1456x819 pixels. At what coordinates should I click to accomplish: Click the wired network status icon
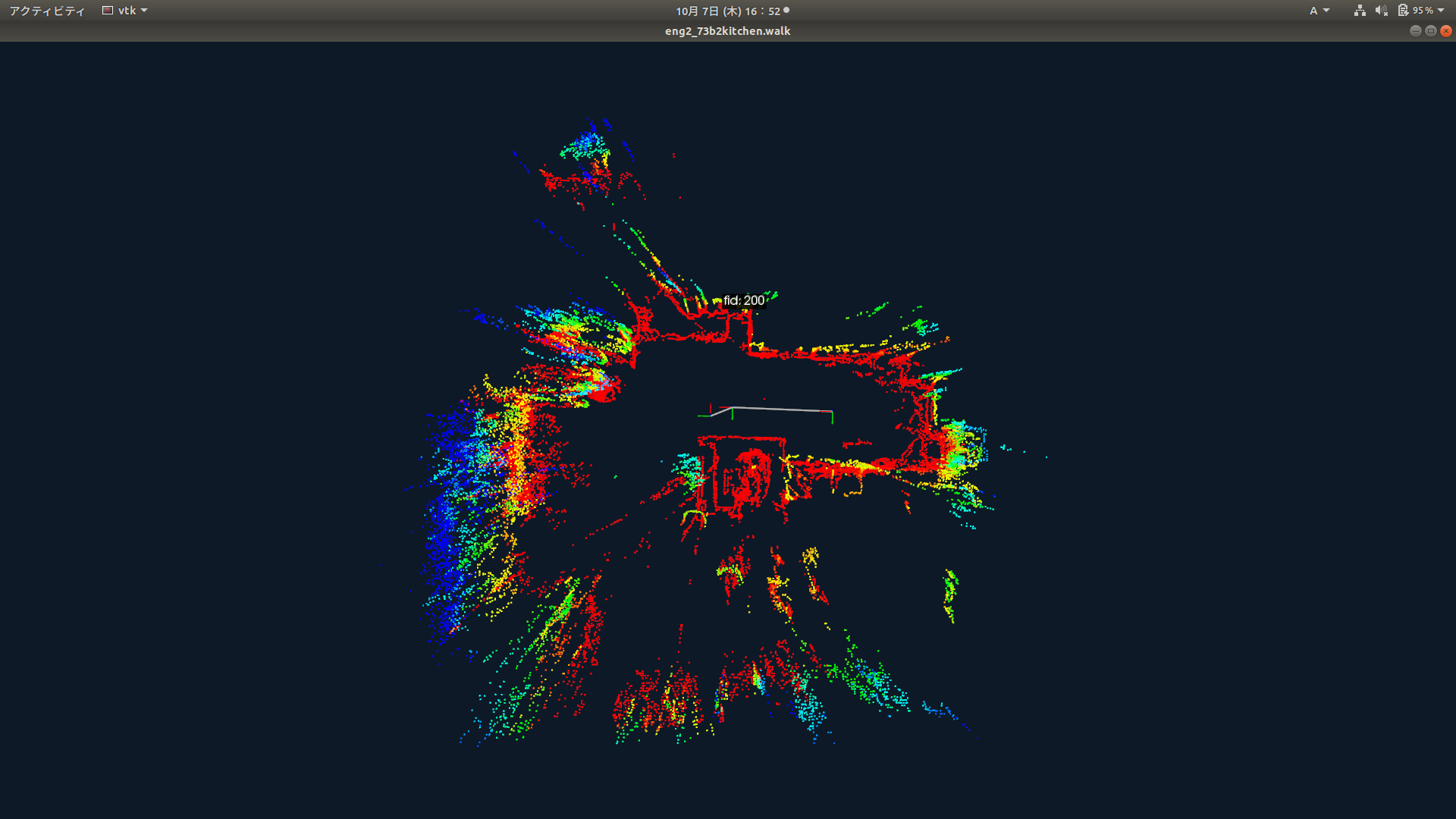tap(1360, 11)
